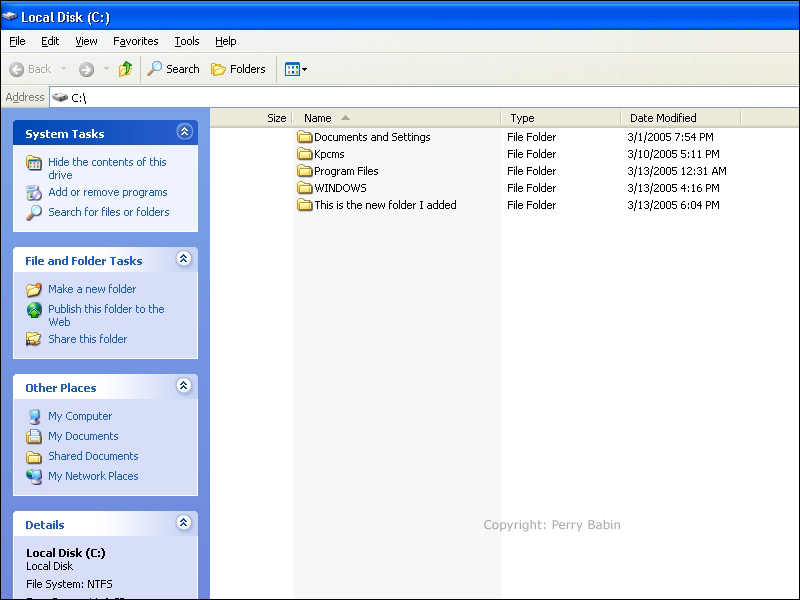Click the My Network Places icon
The height and width of the screenshot is (600, 800).
tap(34, 476)
